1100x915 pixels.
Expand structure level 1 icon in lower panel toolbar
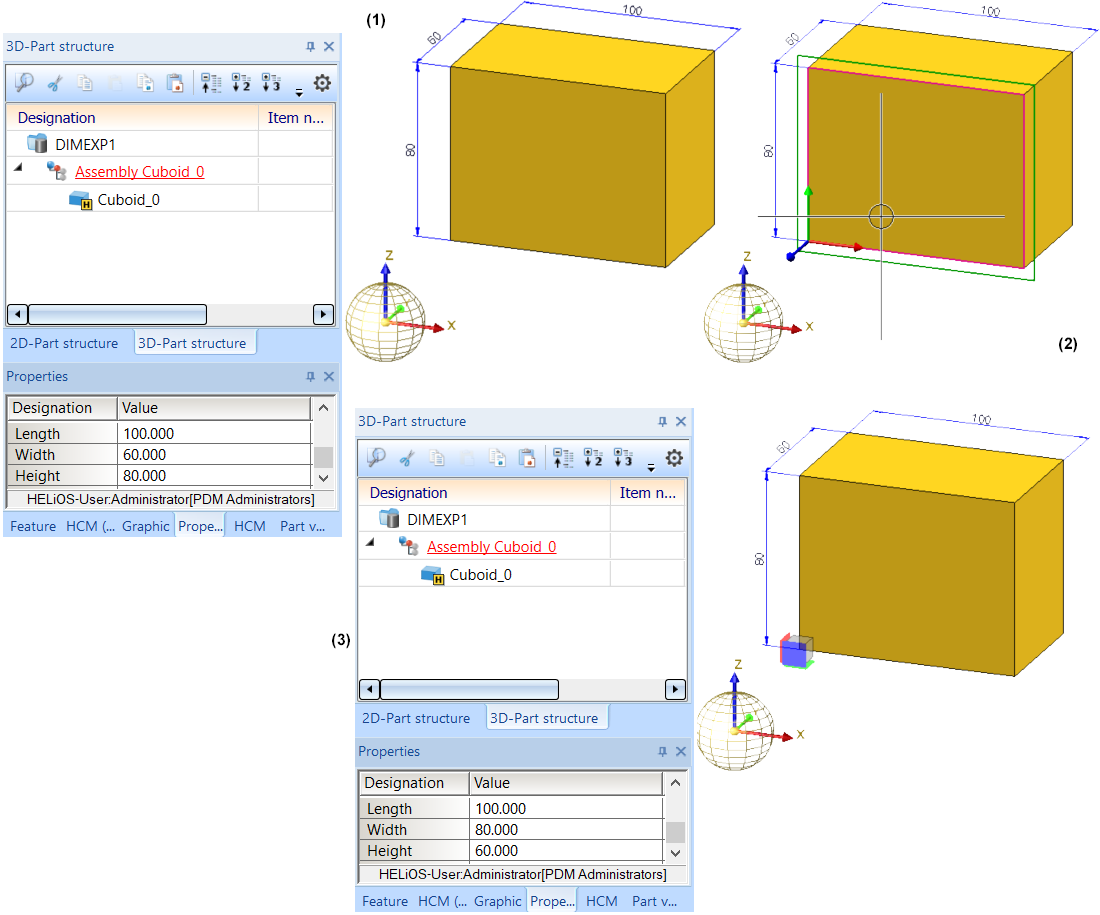coord(563,458)
